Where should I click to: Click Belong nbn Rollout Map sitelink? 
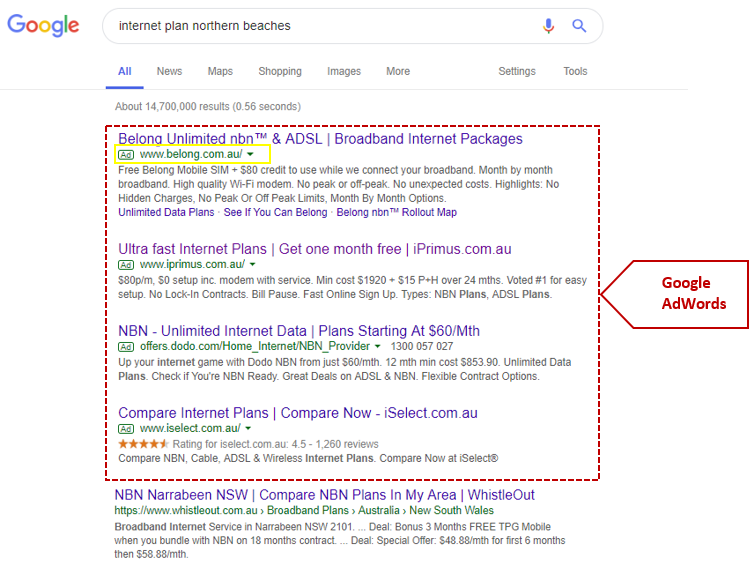(396, 212)
